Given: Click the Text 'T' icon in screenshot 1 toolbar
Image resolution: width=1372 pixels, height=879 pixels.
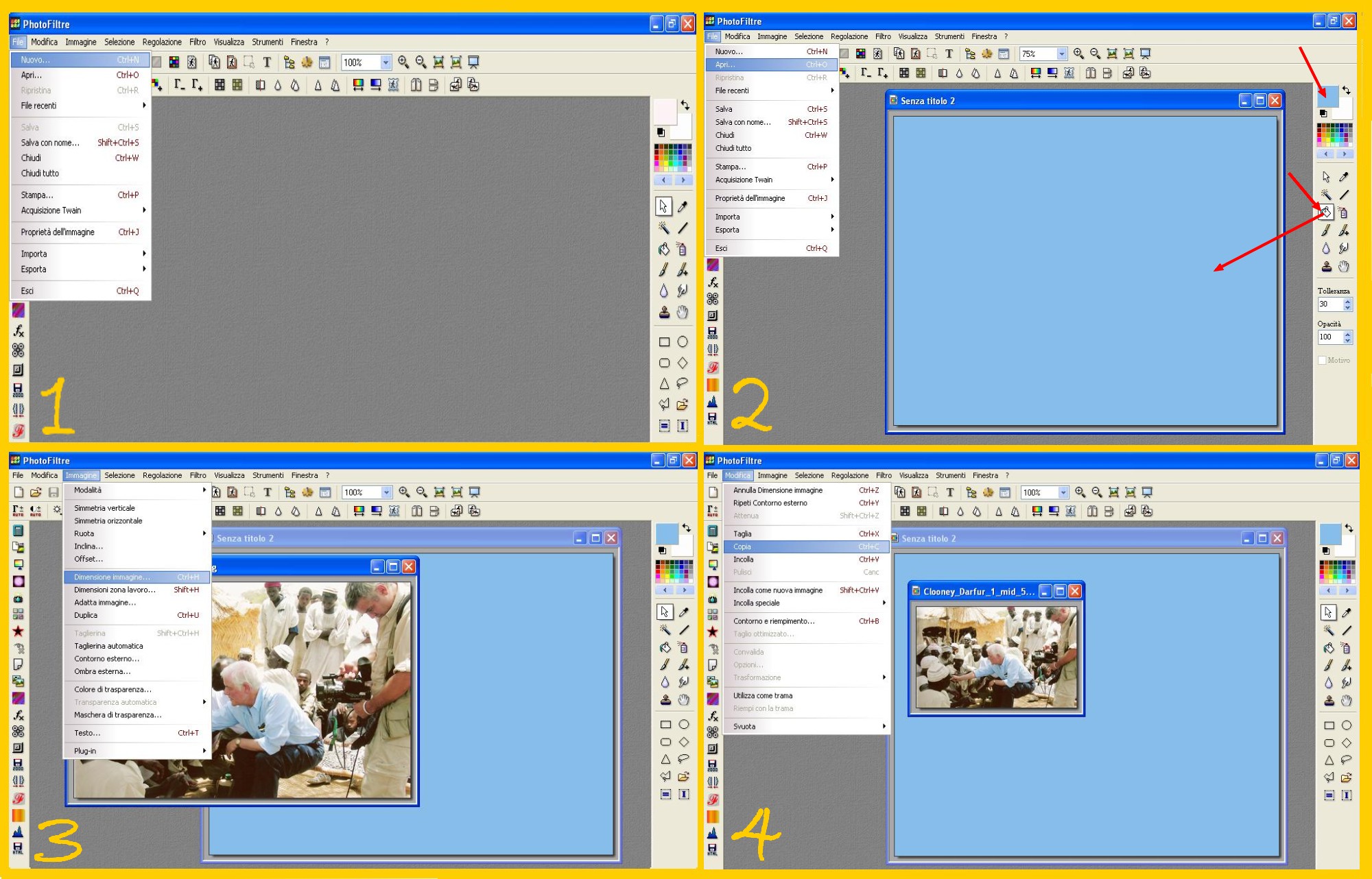Looking at the screenshot, I should [x=267, y=62].
